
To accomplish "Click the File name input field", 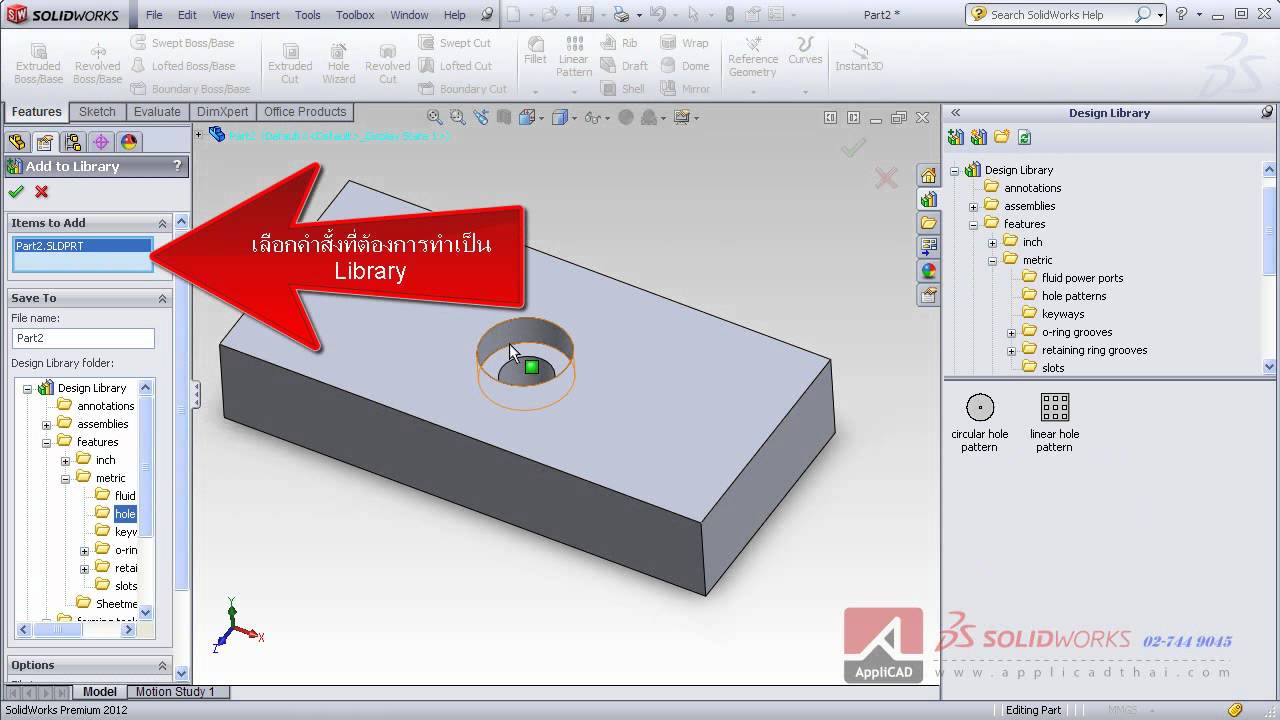I will pos(83,338).
